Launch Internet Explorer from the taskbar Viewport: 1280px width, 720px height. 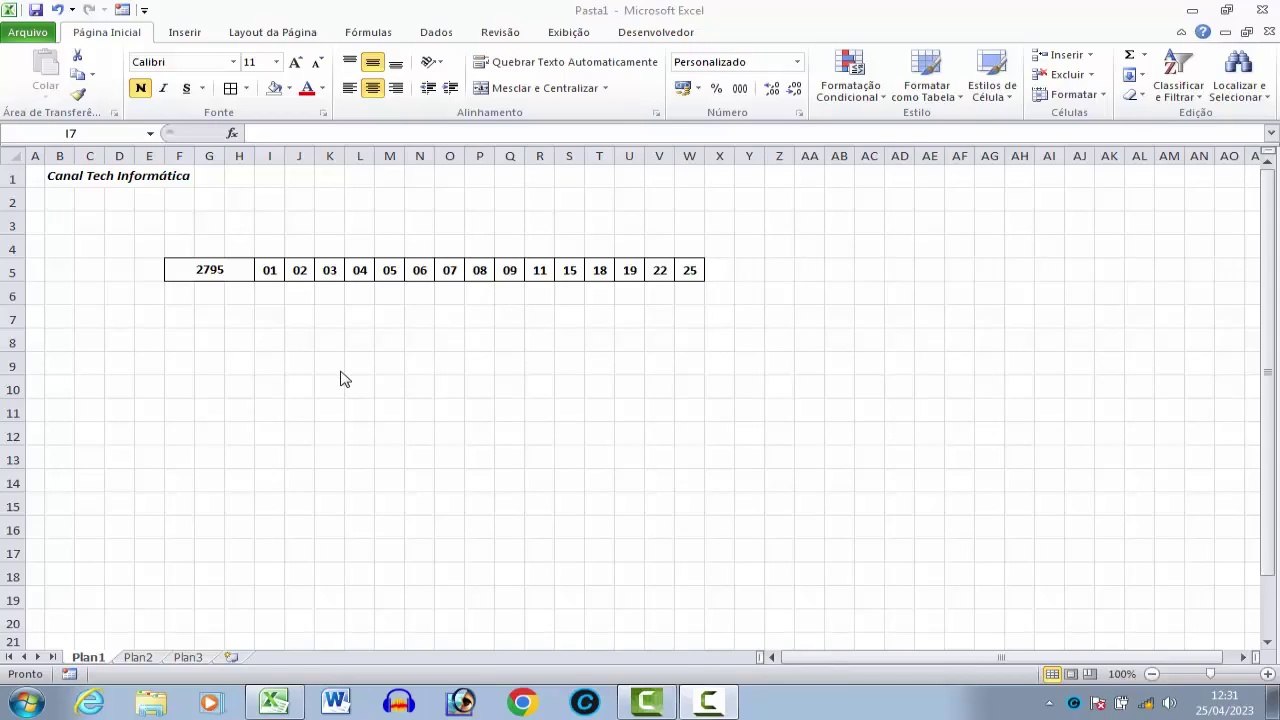click(90, 702)
